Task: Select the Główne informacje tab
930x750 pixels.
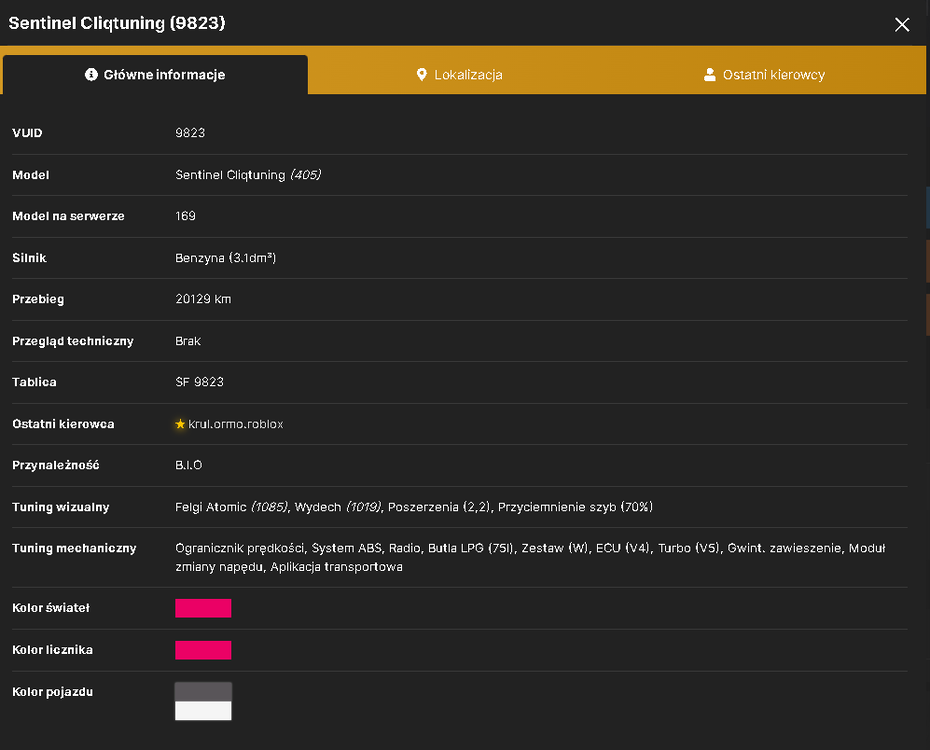Action: point(155,75)
